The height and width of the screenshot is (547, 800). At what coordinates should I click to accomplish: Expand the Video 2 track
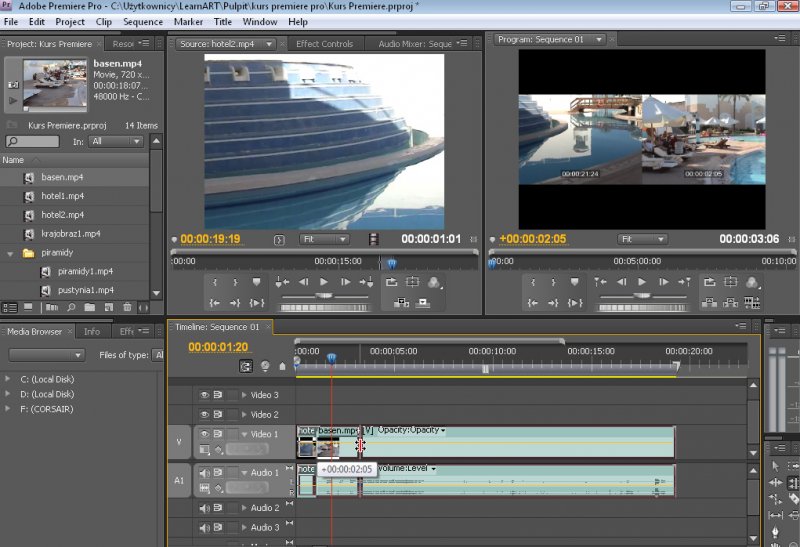[243, 414]
